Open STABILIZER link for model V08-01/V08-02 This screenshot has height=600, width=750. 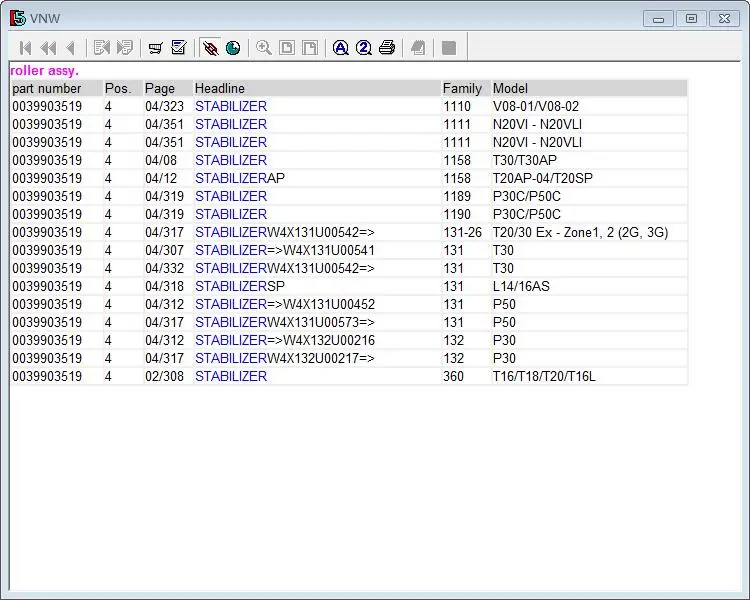click(x=231, y=107)
